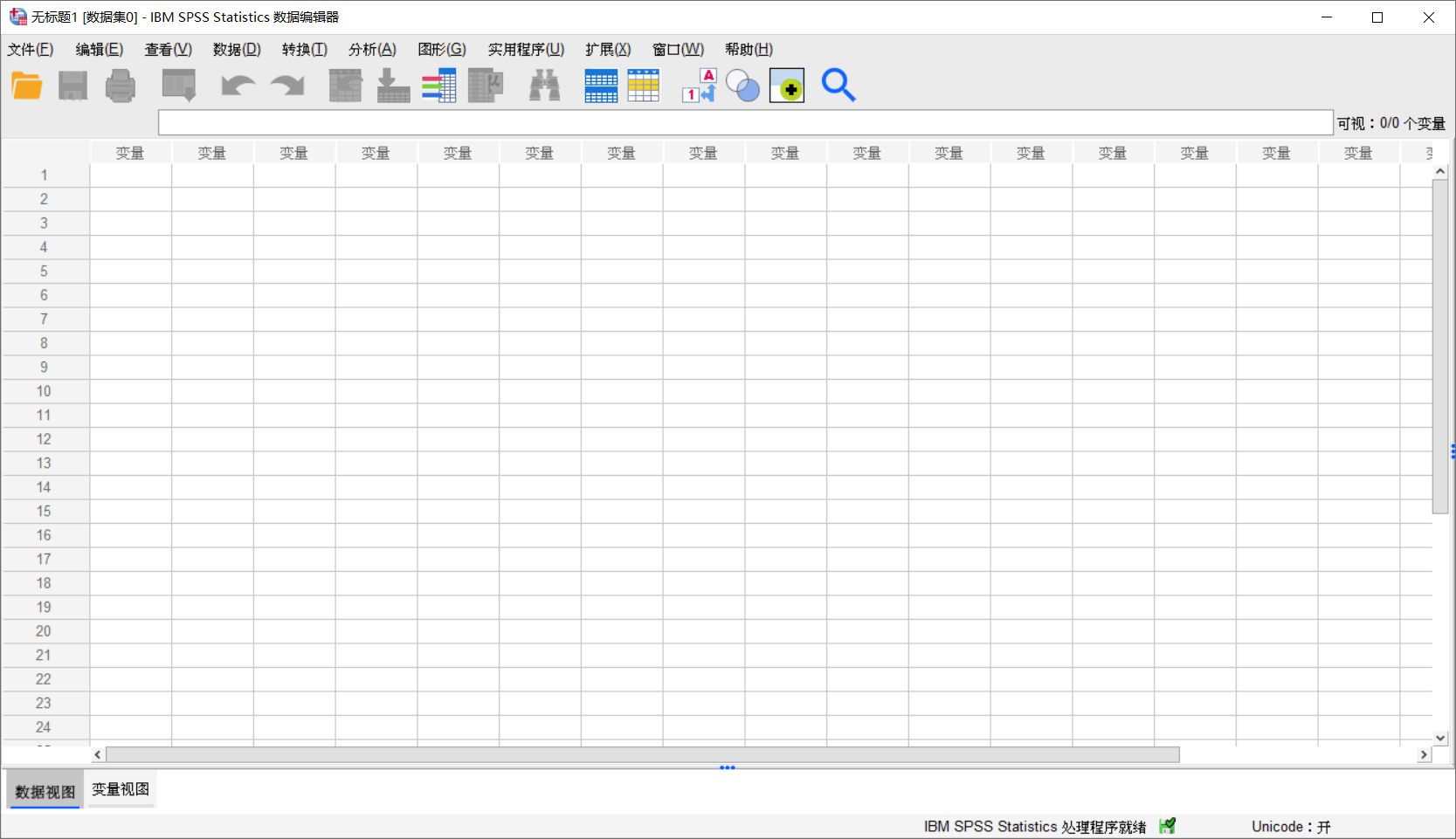
Task: Click the vertical scrollbar up arrow
Action: [x=1440, y=172]
